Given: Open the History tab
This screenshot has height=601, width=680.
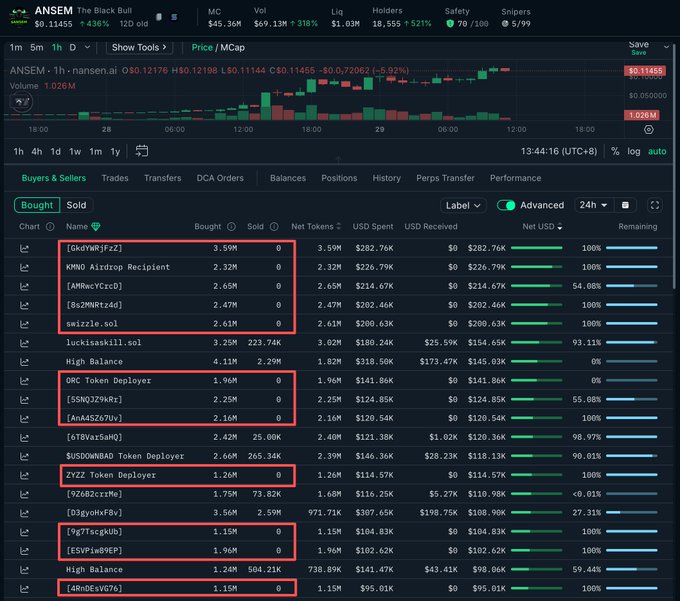Looking at the screenshot, I should pyautogui.click(x=386, y=178).
